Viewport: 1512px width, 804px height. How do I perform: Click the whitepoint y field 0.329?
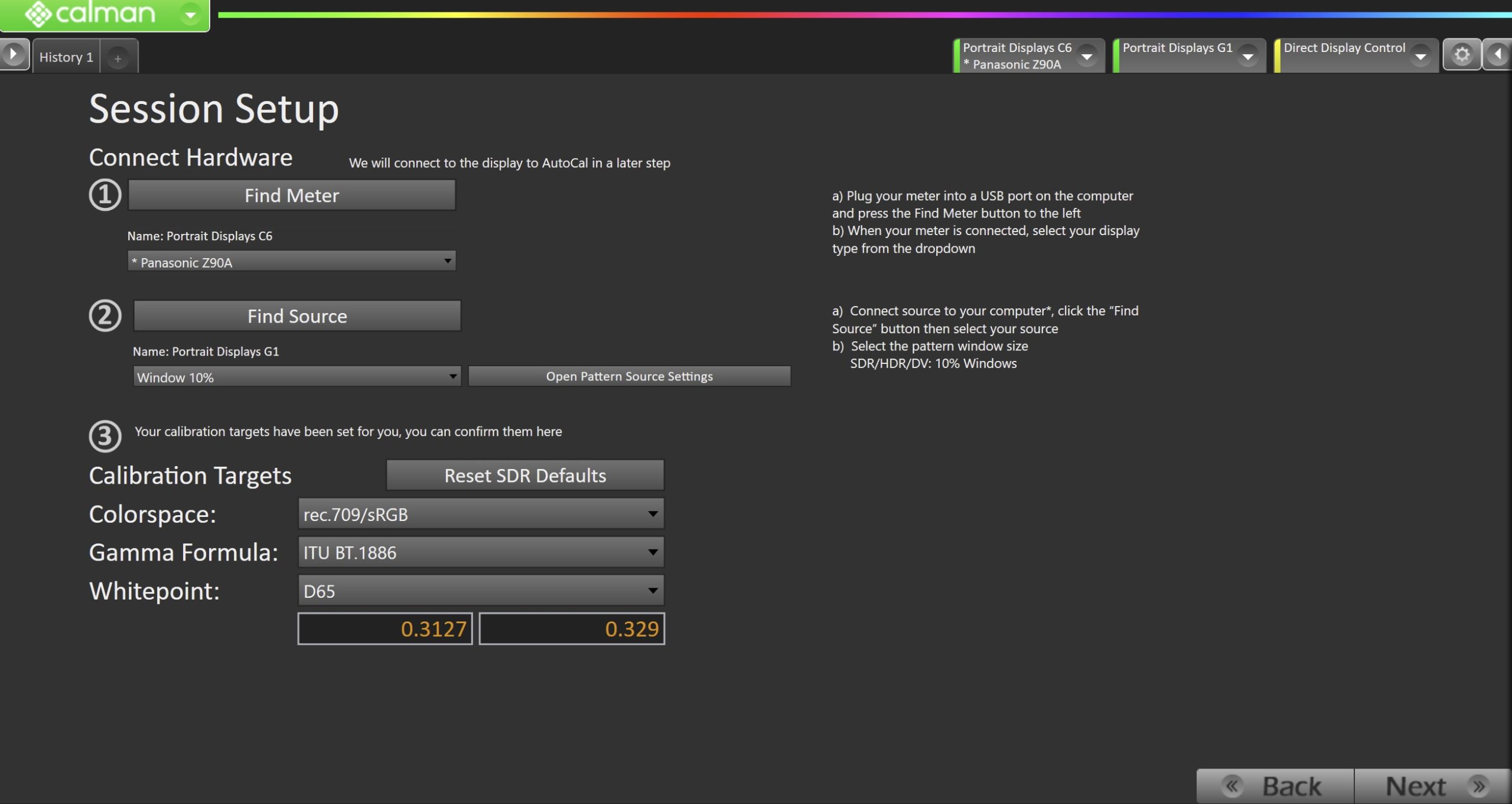point(572,629)
